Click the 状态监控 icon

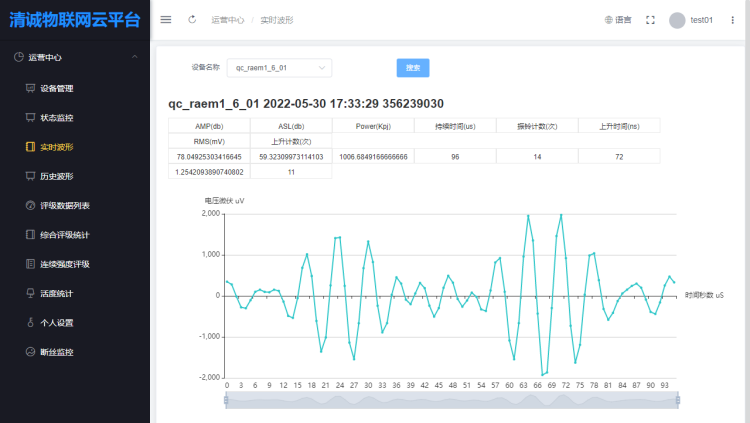(30, 117)
